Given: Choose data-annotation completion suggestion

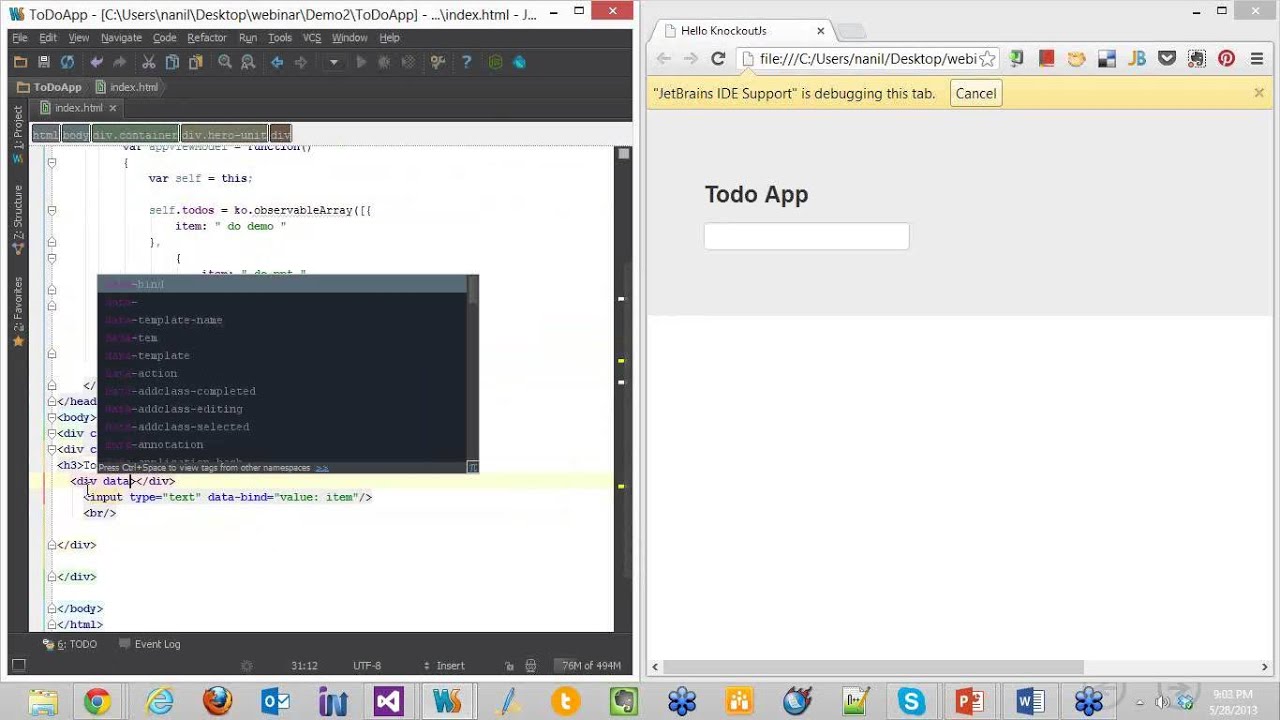Looking at the screenshot, I should [x=282, y=445].
